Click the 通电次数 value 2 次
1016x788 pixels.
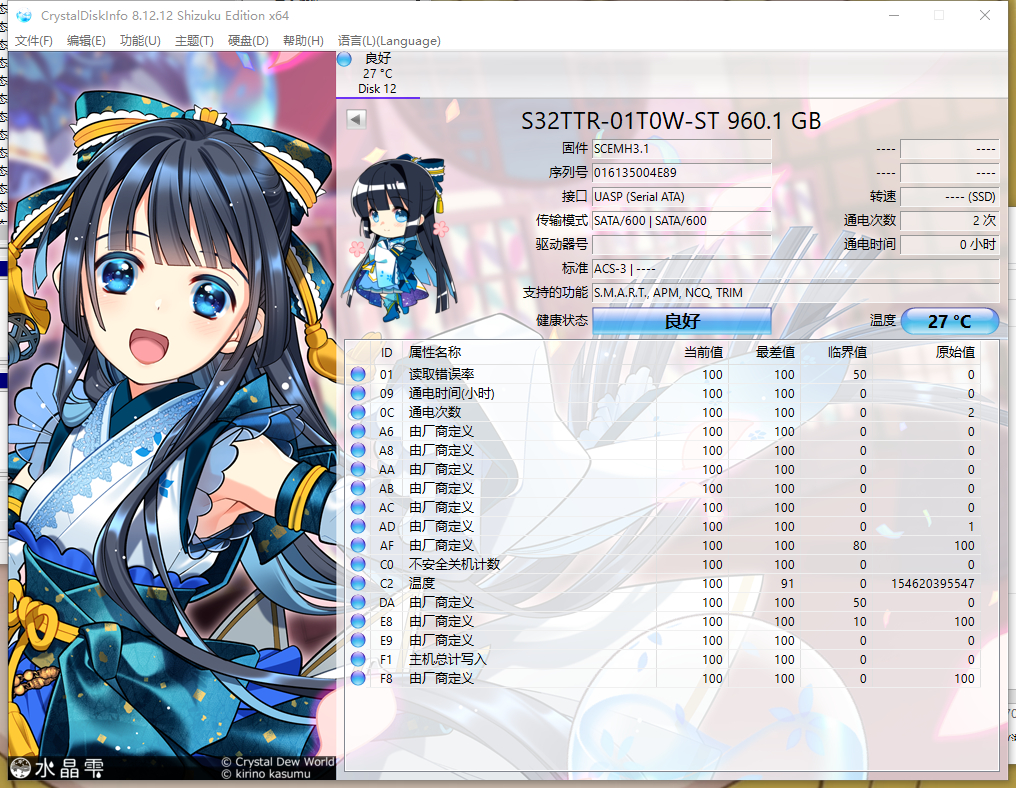click(x=950, y=220)
